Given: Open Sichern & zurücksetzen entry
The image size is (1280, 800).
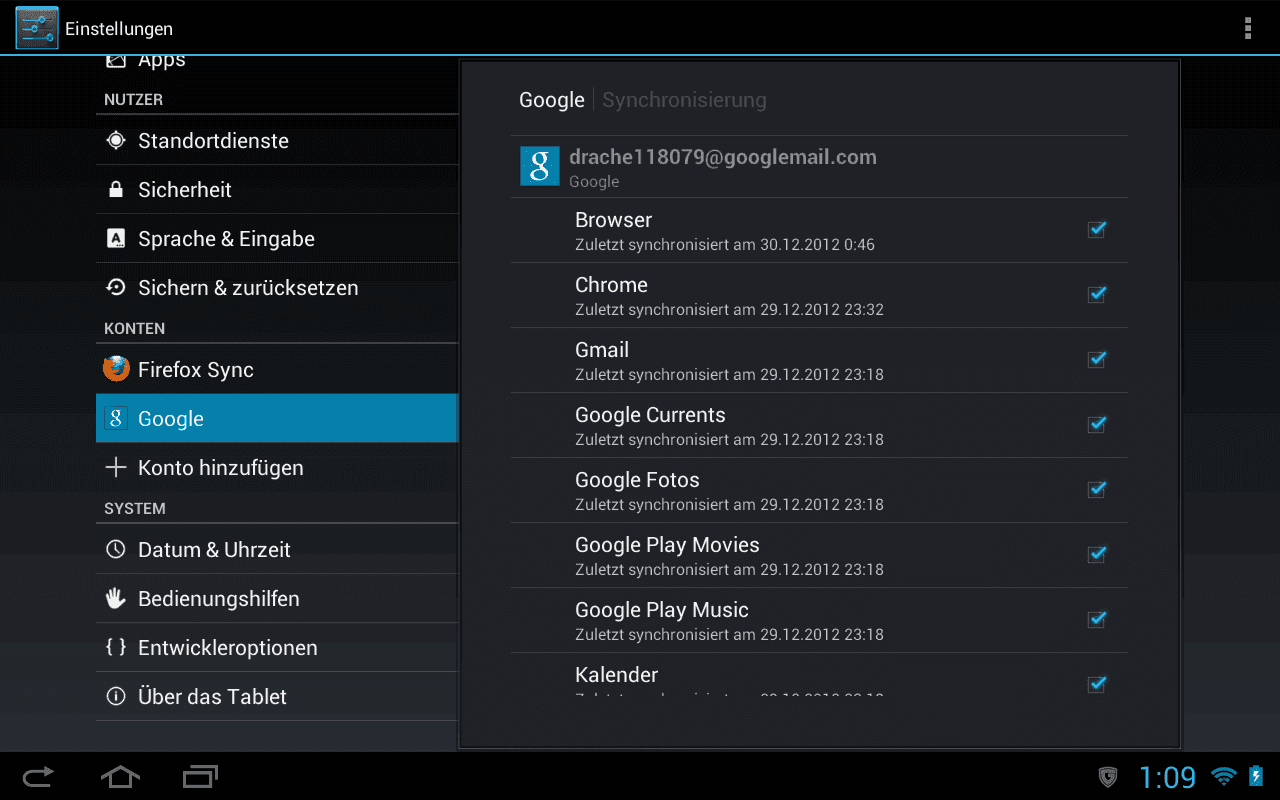Looking at the screenshot, I should tap(277, 288).
